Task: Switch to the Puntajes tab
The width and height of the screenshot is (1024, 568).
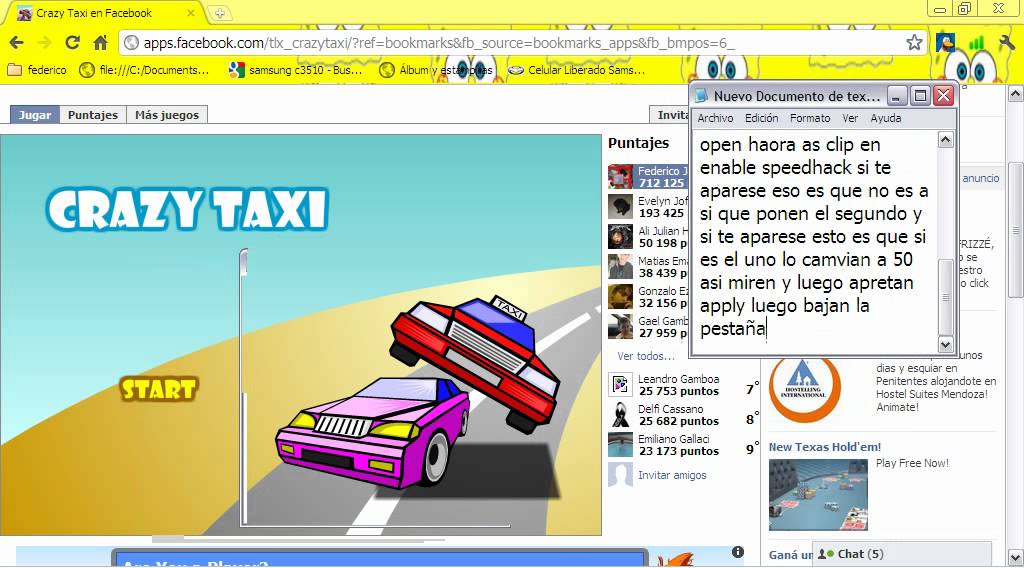Action: click(x=93, y=115)
